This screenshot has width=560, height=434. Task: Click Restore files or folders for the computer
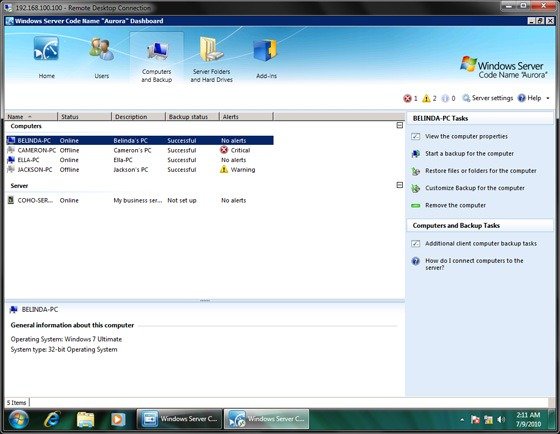tap(481, 171)
